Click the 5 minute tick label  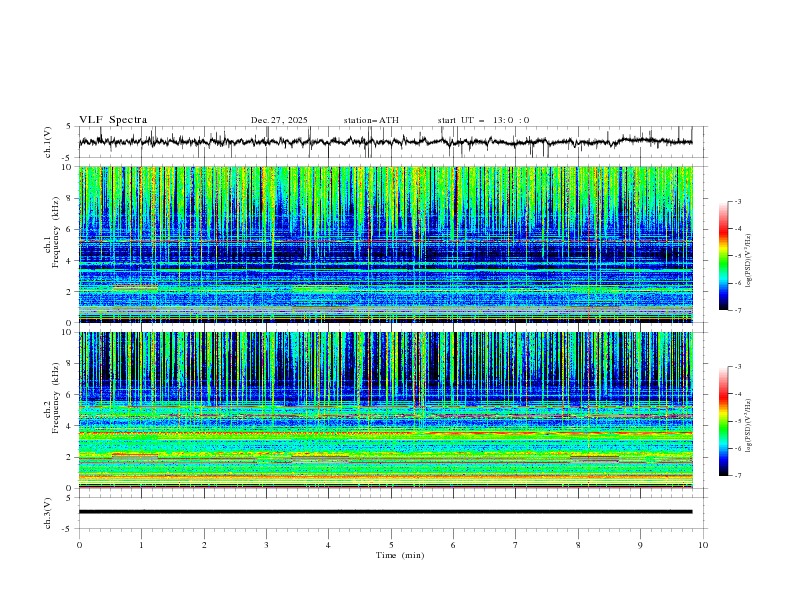[391, 545]
